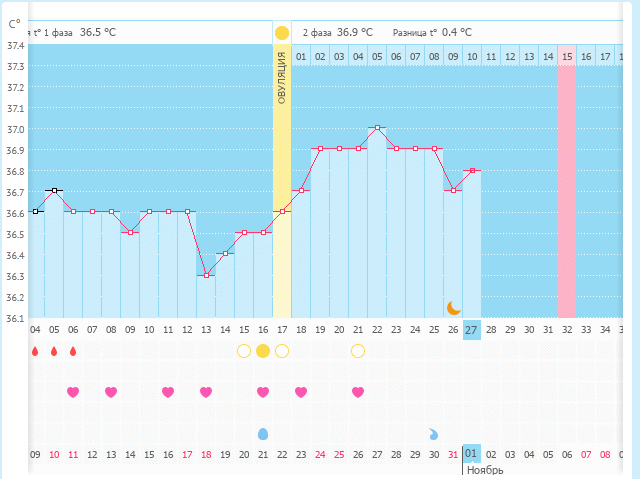Click the pink highlighted phase-2 day 15 column
This screenshot has width=640, height=479.
pyautogui.click(x=567, y=180)
